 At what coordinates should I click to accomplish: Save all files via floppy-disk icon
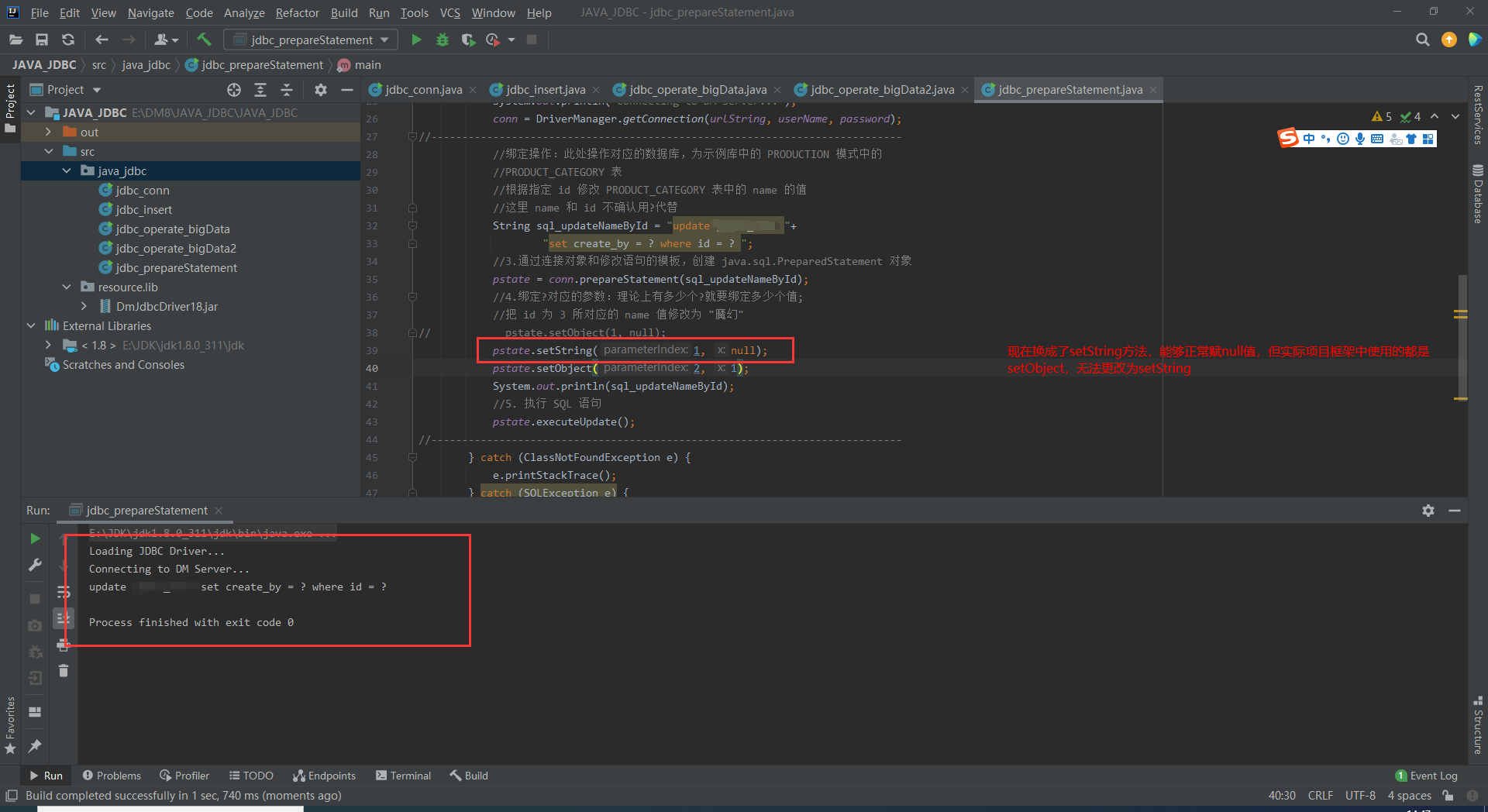42,40
